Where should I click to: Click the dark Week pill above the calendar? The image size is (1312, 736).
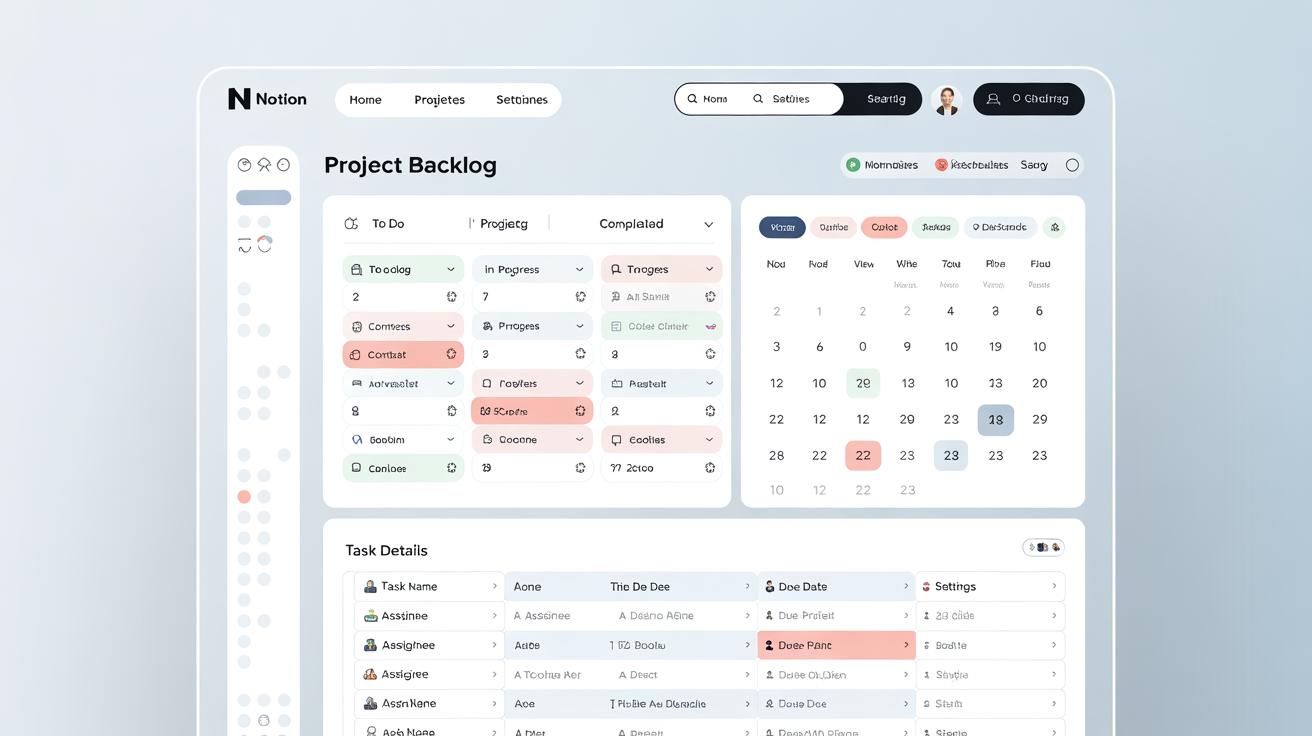tap(781, 227)
